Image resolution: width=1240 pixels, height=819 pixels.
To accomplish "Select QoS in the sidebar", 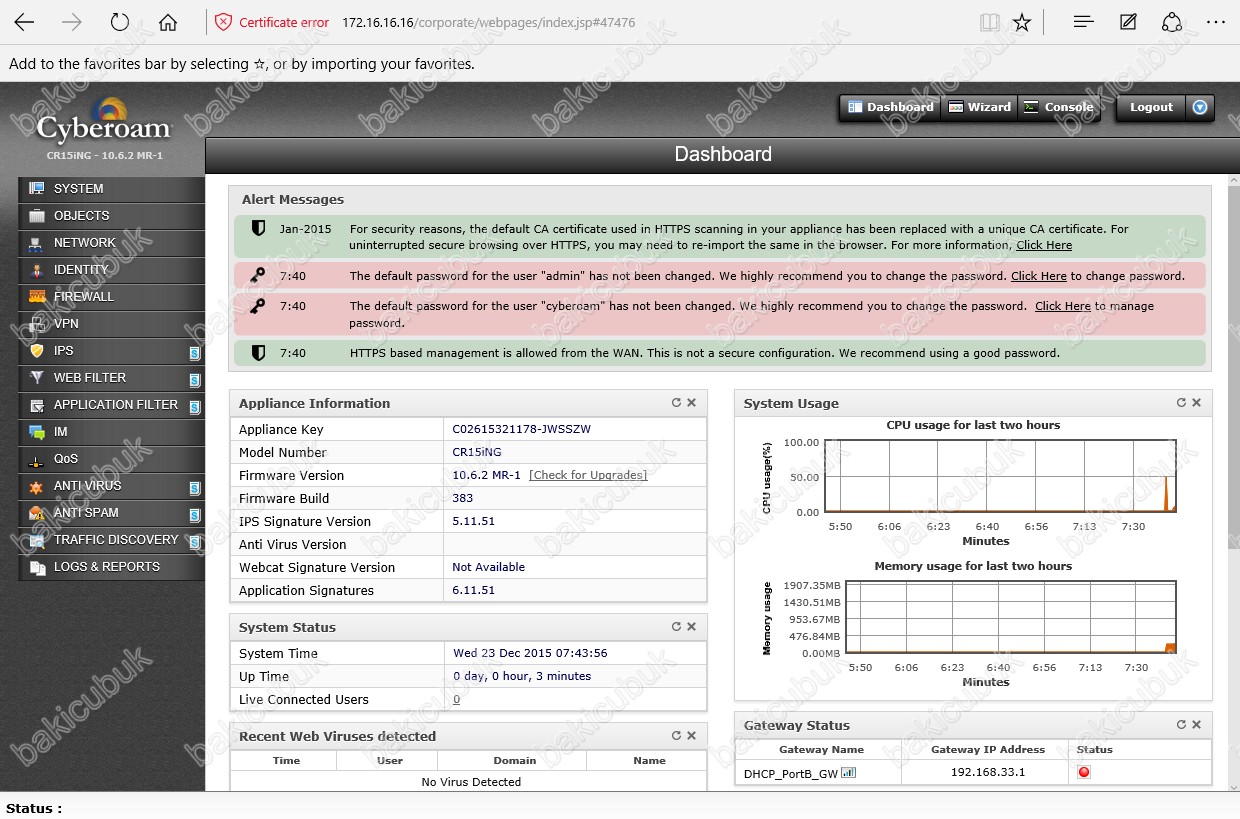I will 111,458.
